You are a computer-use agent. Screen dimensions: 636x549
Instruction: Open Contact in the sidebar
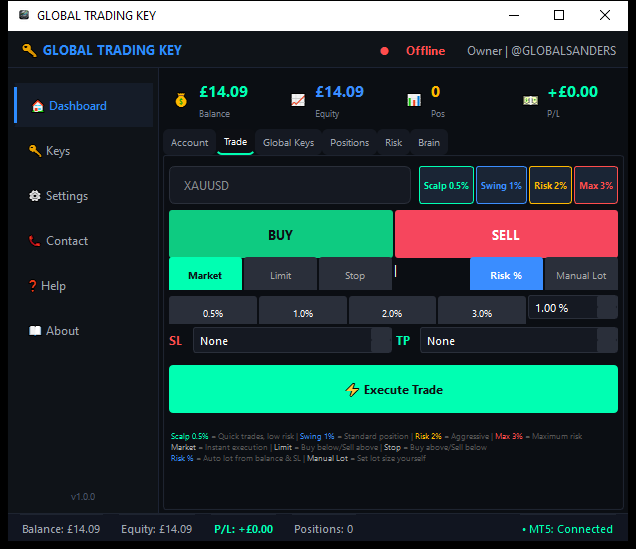(84, 241)
